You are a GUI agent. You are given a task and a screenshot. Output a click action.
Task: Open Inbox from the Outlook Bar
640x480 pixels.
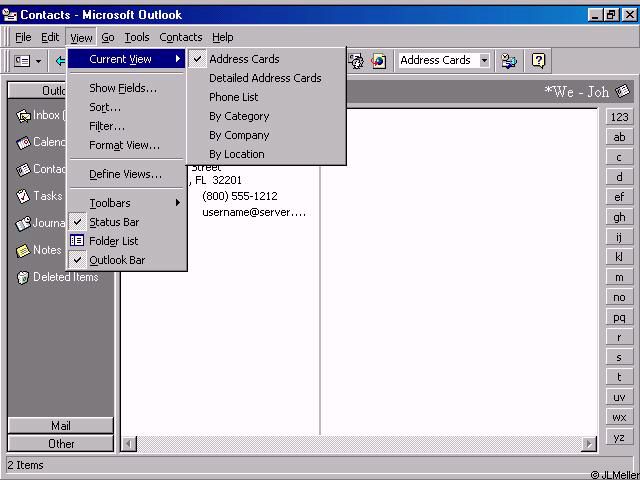pyautogui.click(x=40, y=116)
